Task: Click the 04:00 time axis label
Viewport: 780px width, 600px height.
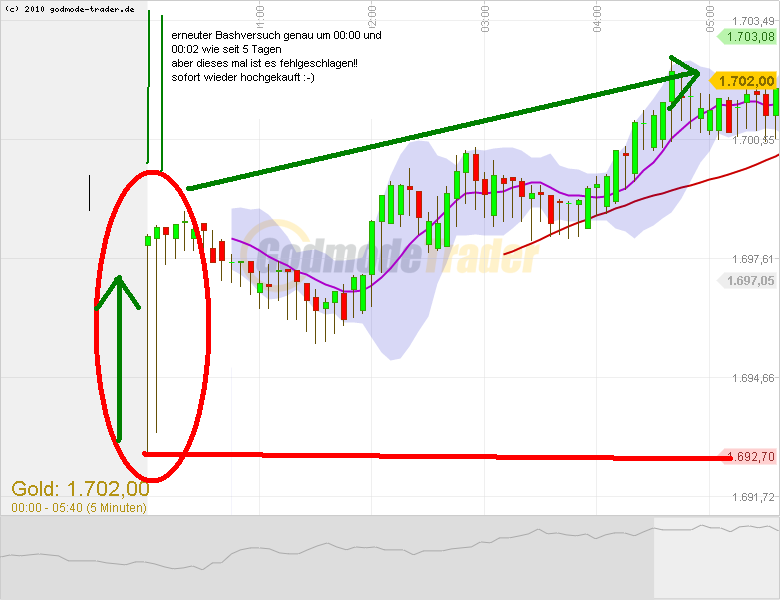Action: pyautogui.click(x=597, y=18)
